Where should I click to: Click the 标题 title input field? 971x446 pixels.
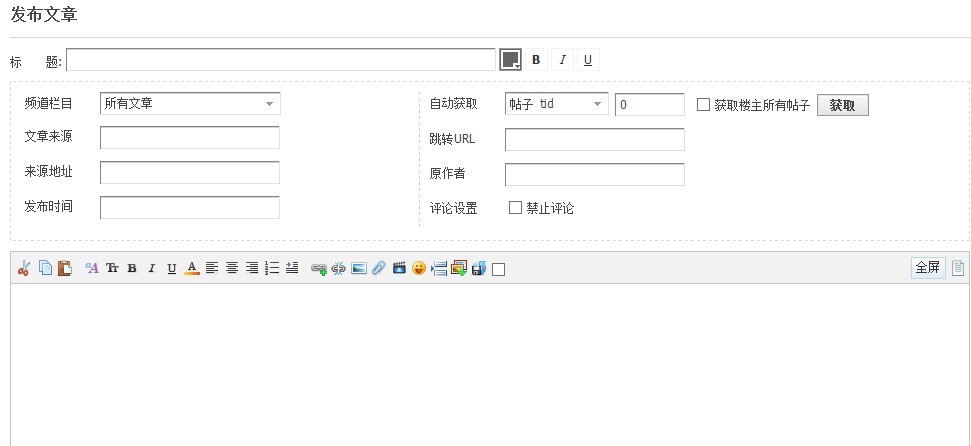[x=281, y=60]
